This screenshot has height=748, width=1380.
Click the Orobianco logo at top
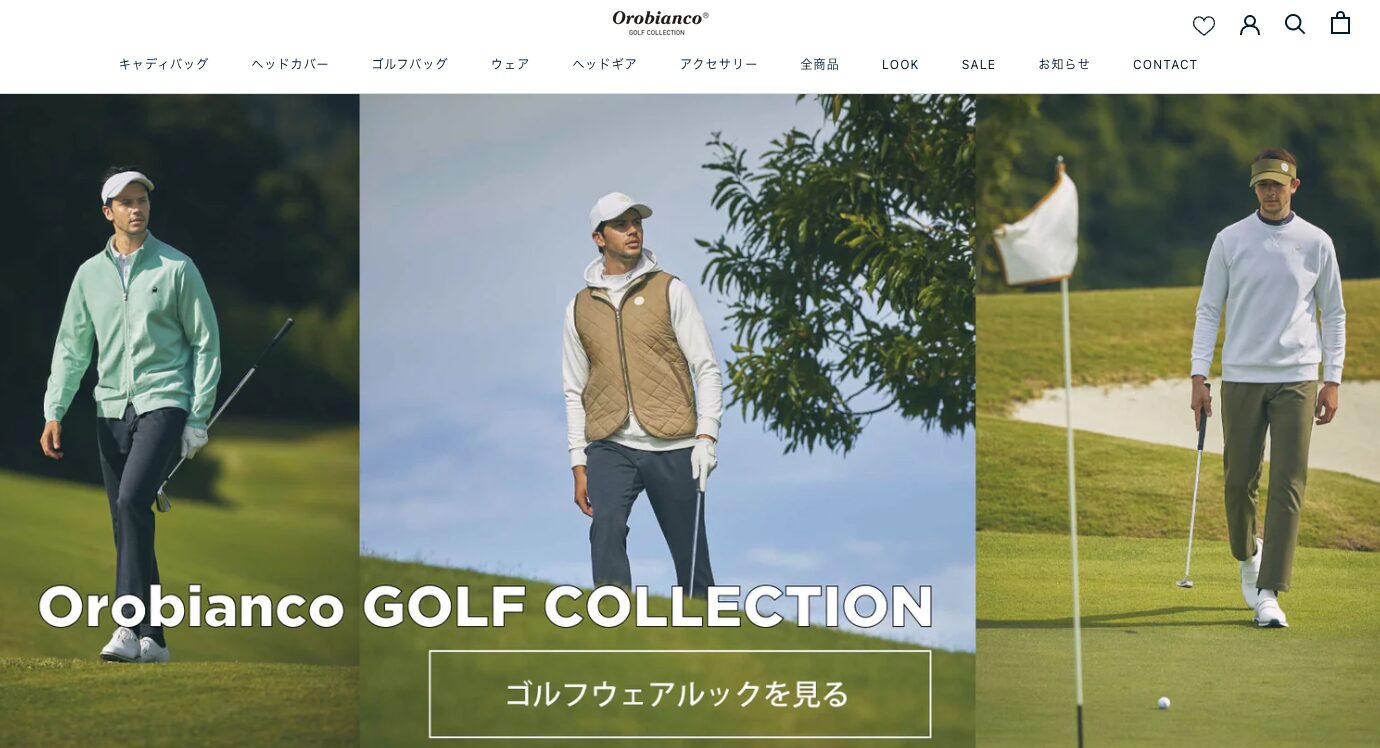click(660, 22)
